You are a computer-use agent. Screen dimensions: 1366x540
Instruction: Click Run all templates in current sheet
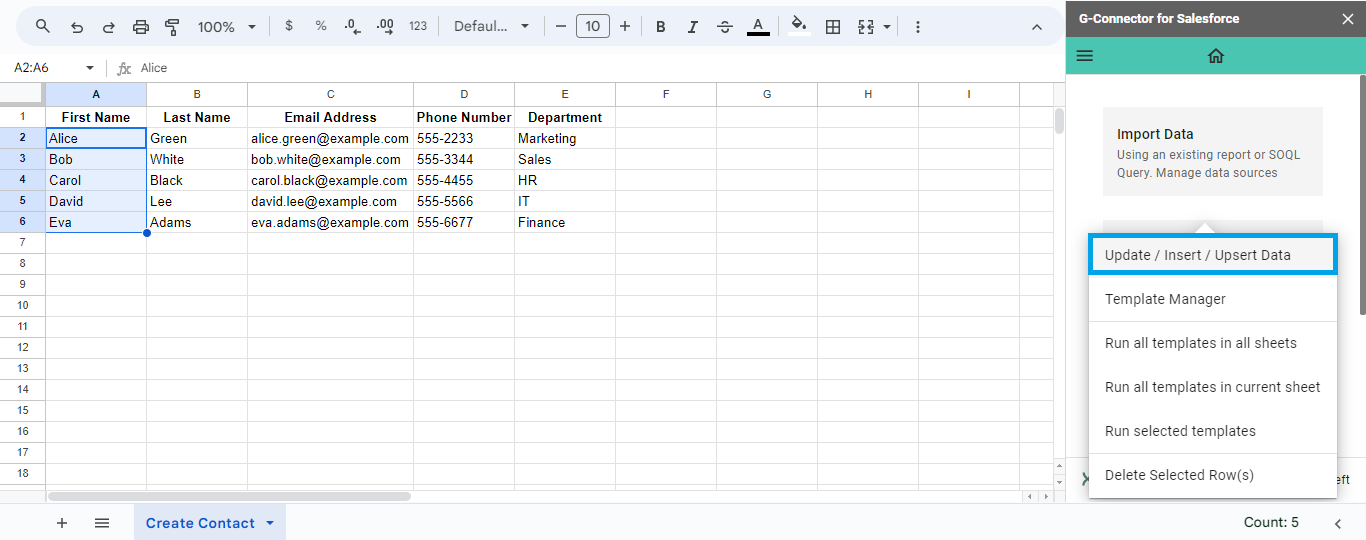coord(1212,387)
